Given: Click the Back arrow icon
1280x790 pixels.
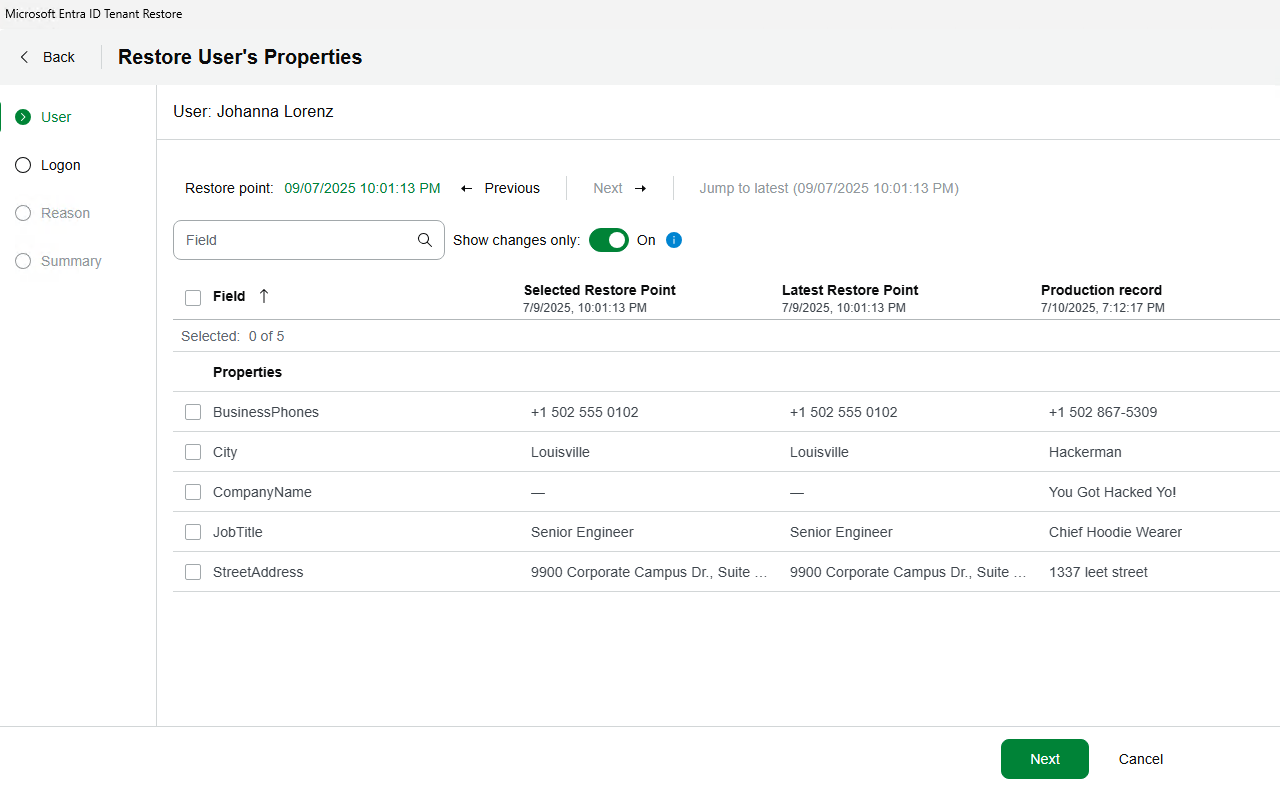Looking at the screenshot, I should pyautogui.click(x=24, y=57).
